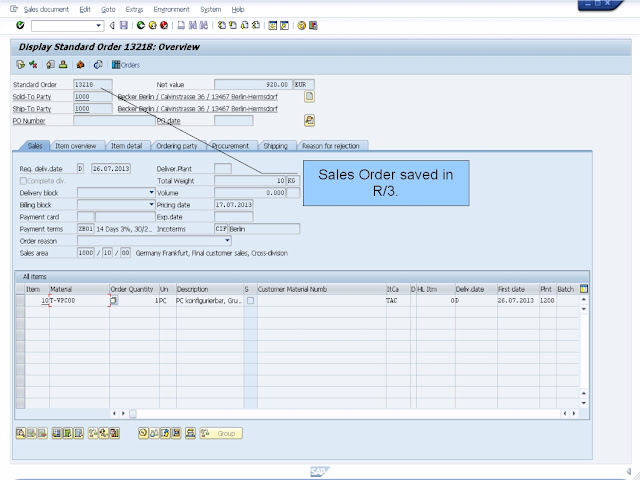Open Item Conditions pricing scale icon
This screenshot has width=640, height=480.
pos(154,433)
